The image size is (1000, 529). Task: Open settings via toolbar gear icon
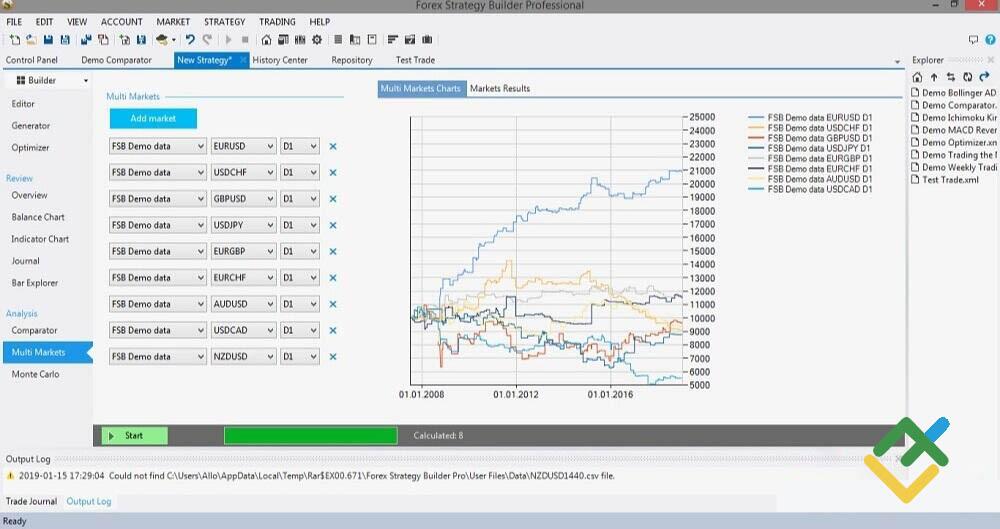[317, 40]
